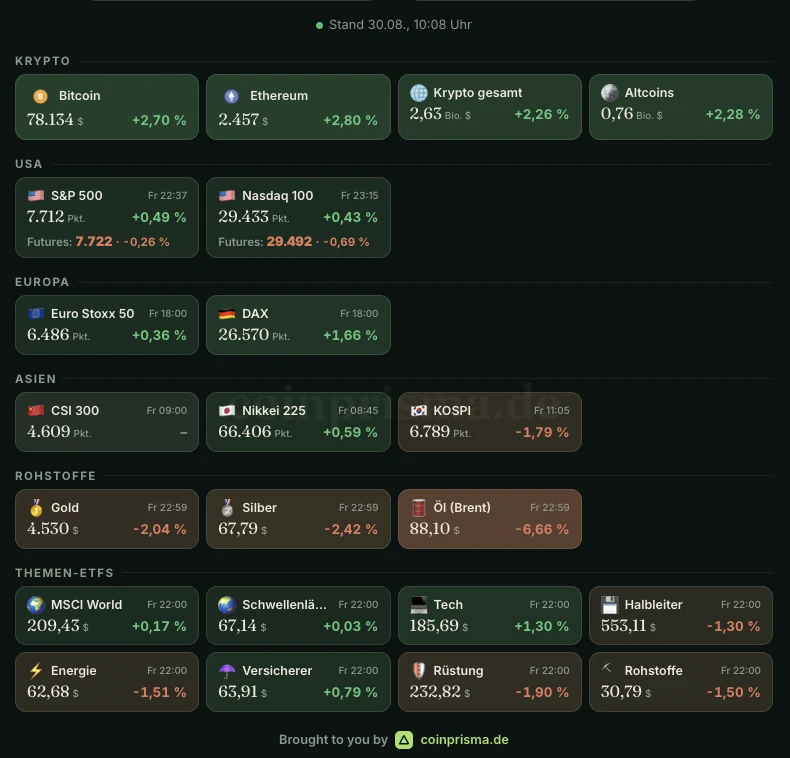Click the ROHSTOFFE section heading
The height and width of the screenshot is (758, 790).
(x=55, y=476)
